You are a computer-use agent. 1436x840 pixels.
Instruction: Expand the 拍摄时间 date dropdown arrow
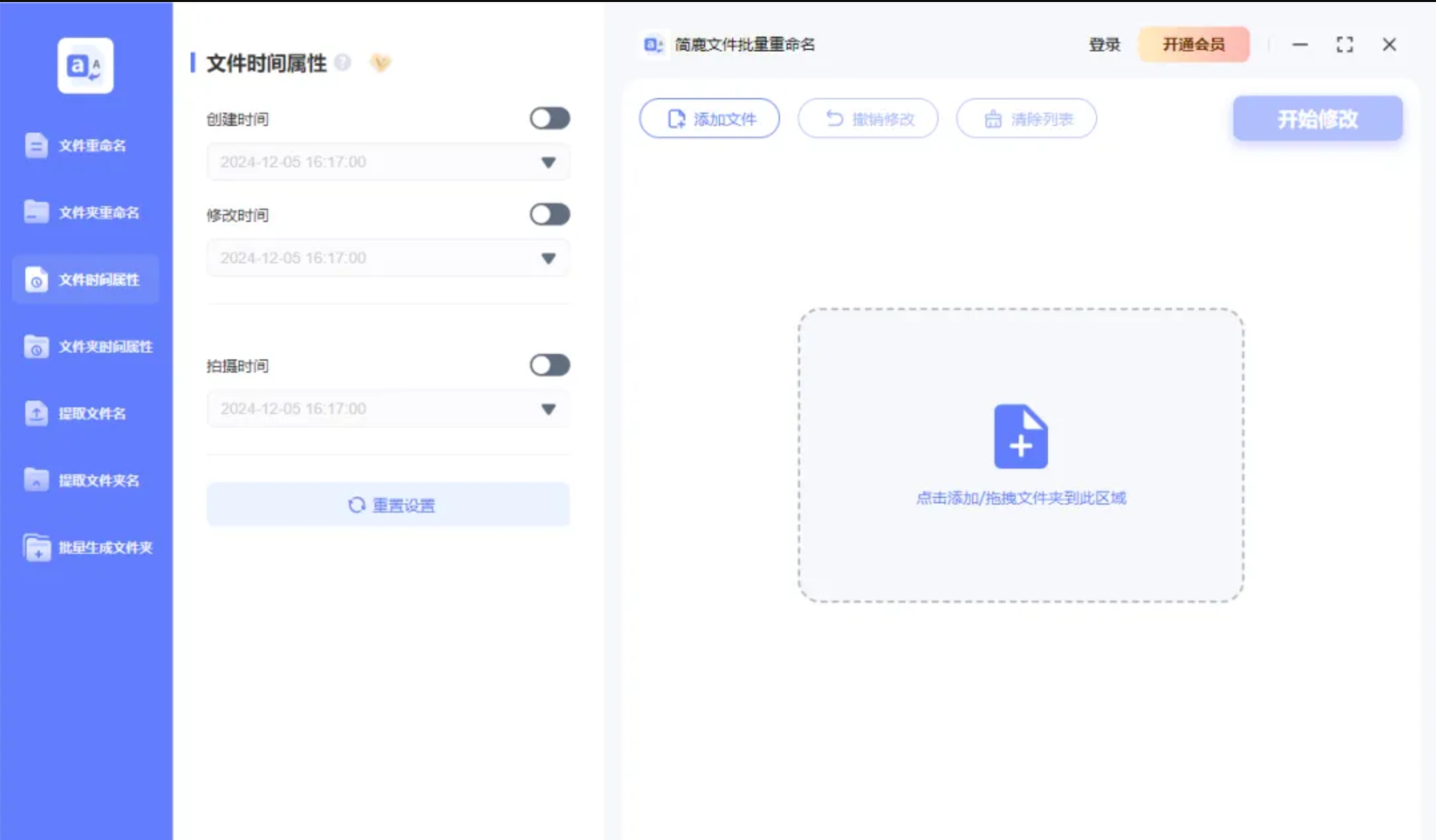[x=548, y=409]
